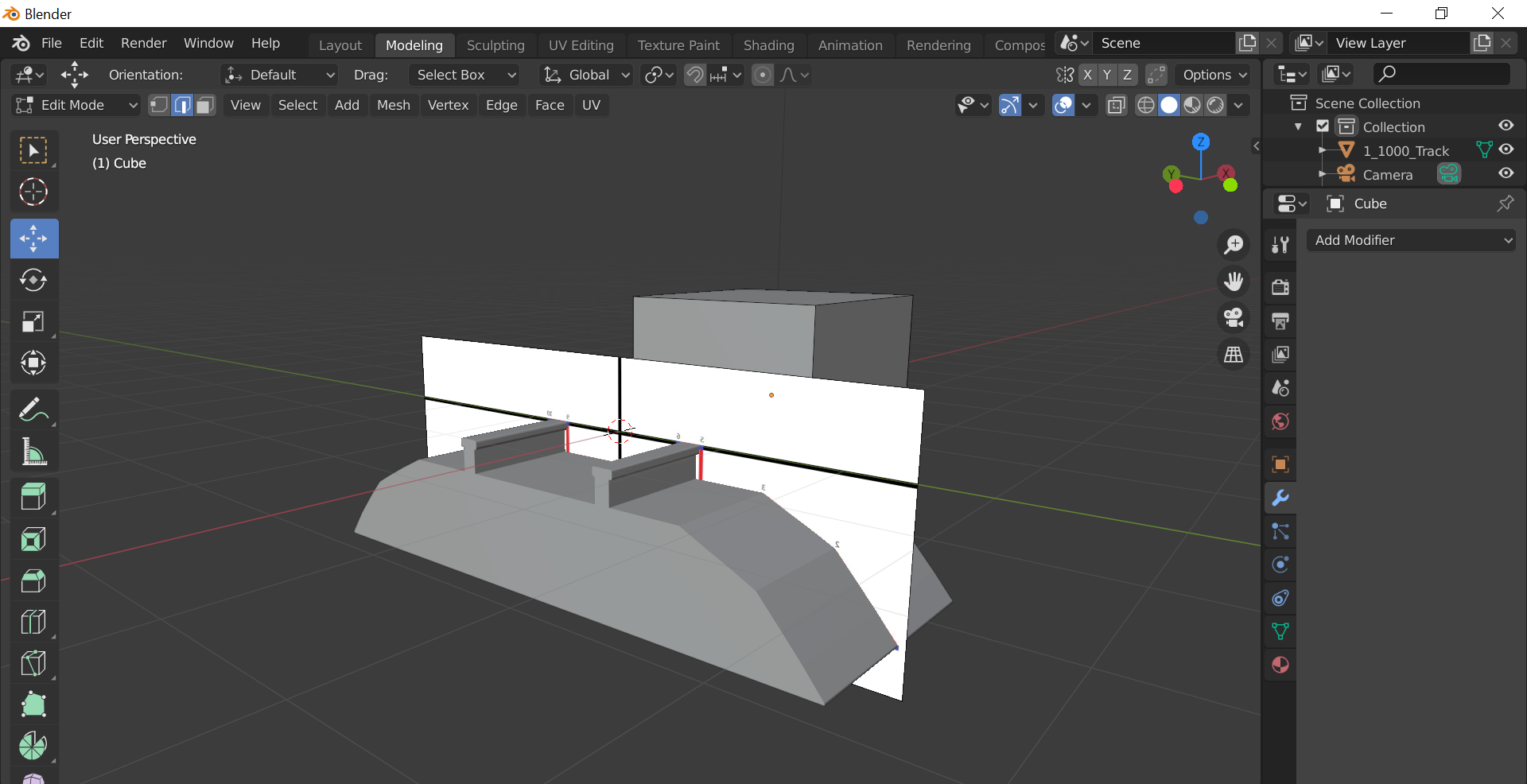This screenshot has width=1527, height=784.
Task: Open the Mesh menu
Action: coord(393,105)
